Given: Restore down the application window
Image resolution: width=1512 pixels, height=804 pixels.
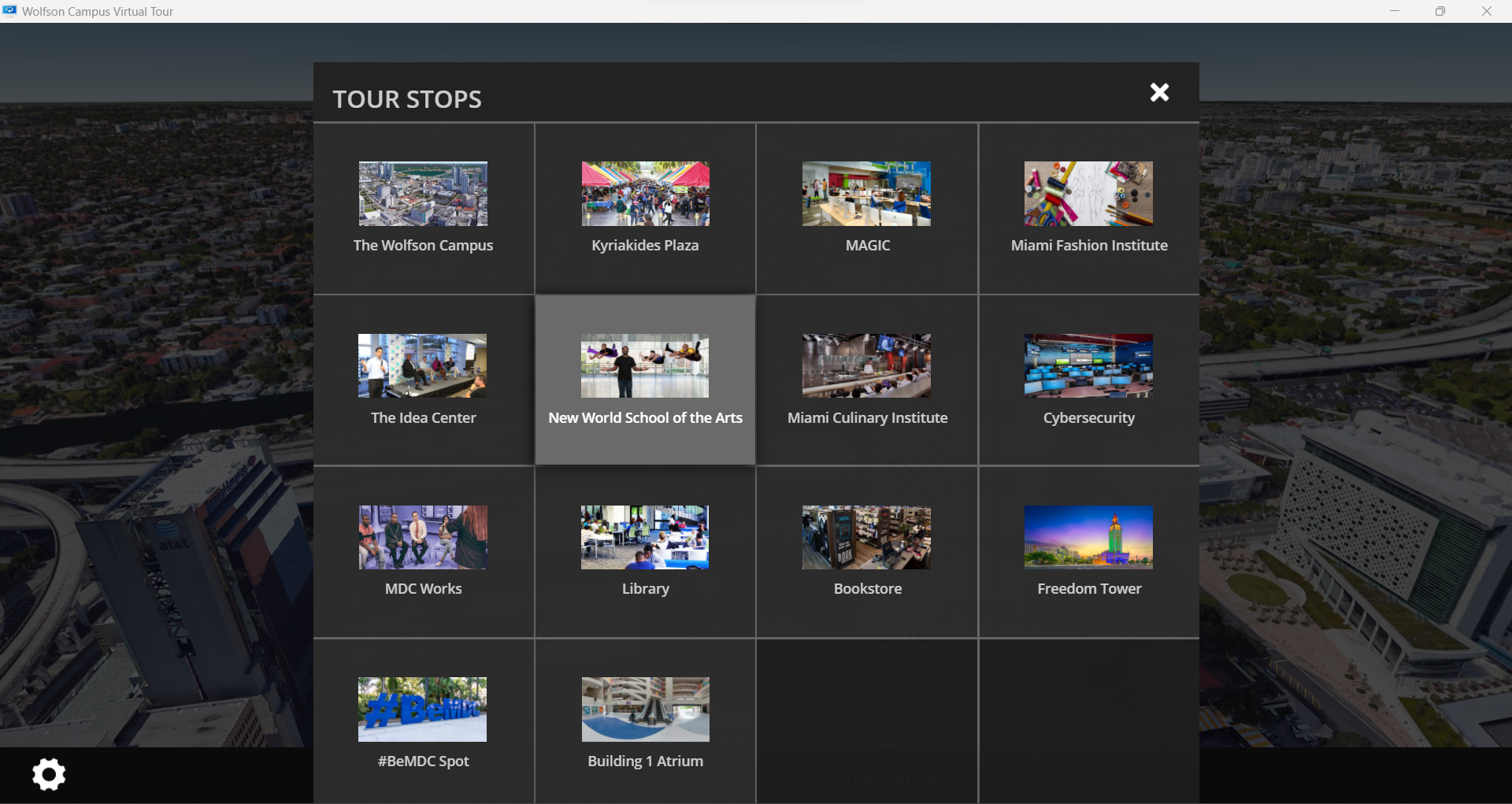Looking at the screenshot, I should [1440, 11].
